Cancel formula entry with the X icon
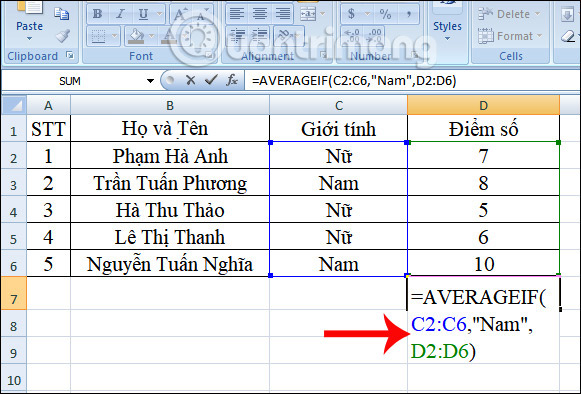 tap(190, 80)
